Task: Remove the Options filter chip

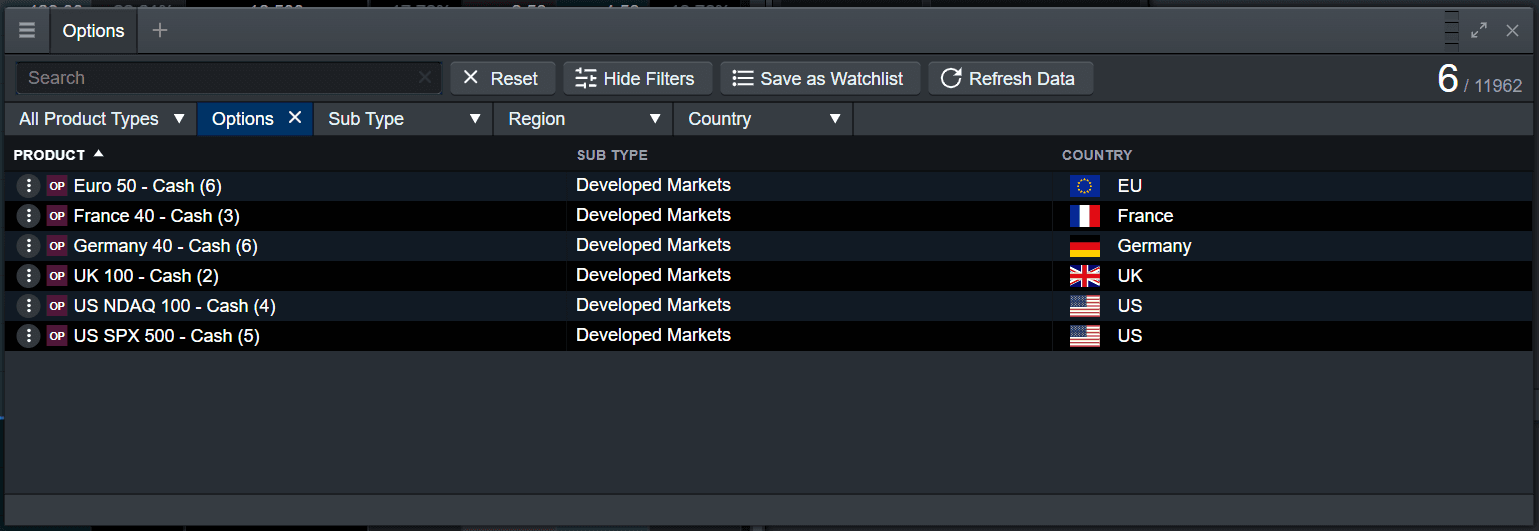Action: point(295,118)
